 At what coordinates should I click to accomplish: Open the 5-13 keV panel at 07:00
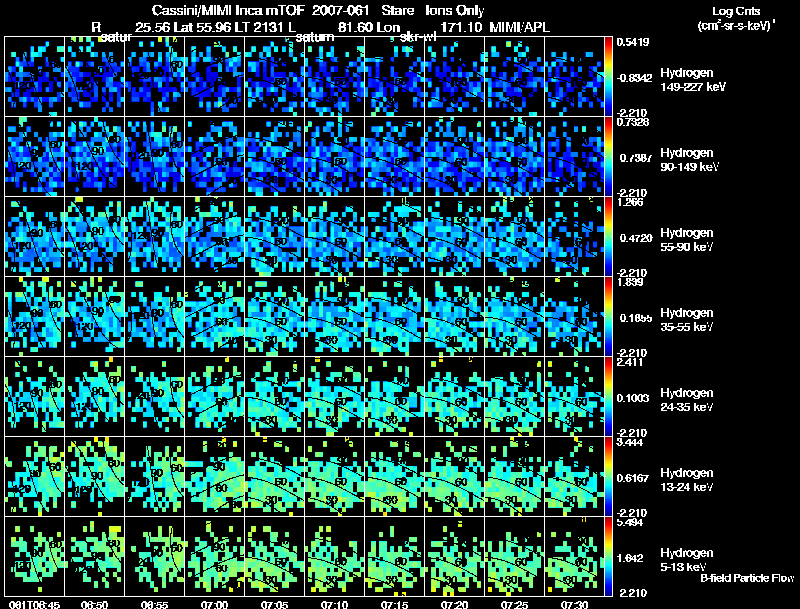point(214,557)
